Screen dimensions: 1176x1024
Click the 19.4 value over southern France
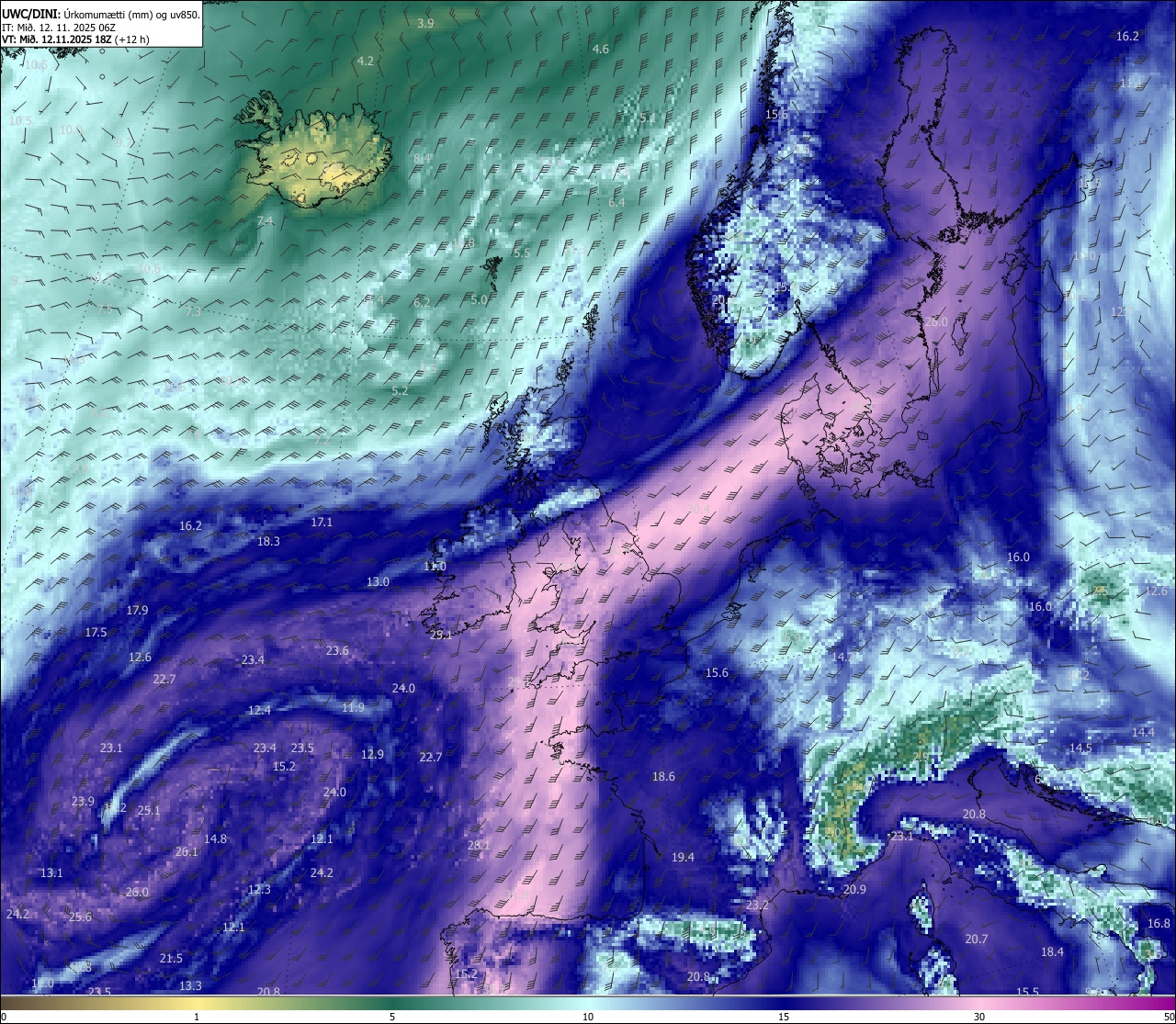[x=683, y=857]
